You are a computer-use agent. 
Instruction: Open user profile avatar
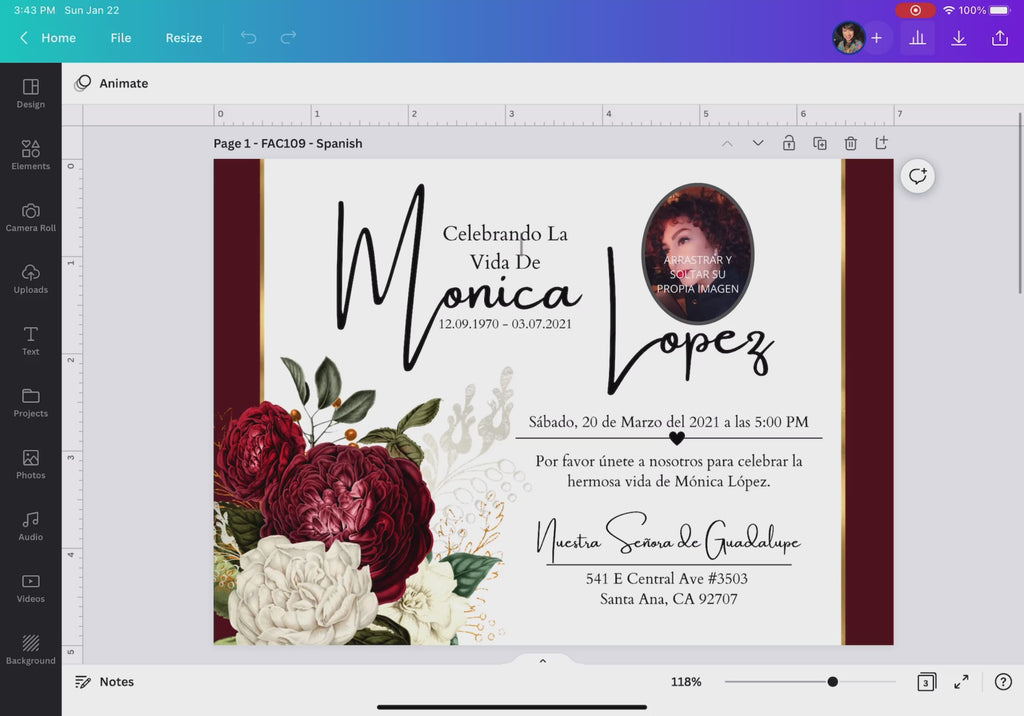(x=848, y=38)
